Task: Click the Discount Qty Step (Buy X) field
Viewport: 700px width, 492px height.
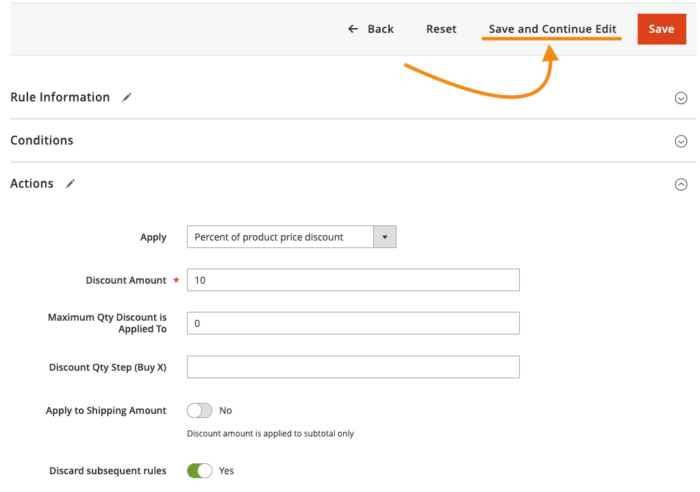Action: coord(353,367)
